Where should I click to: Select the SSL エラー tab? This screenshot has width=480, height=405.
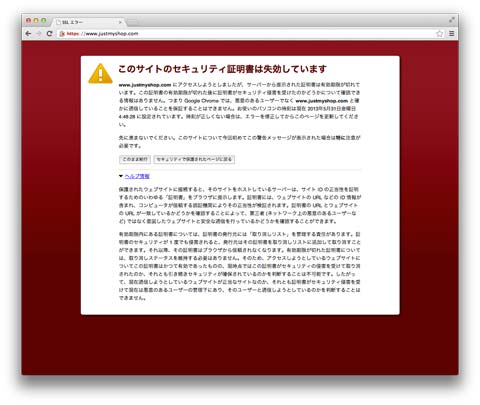(x=88, y=22)
